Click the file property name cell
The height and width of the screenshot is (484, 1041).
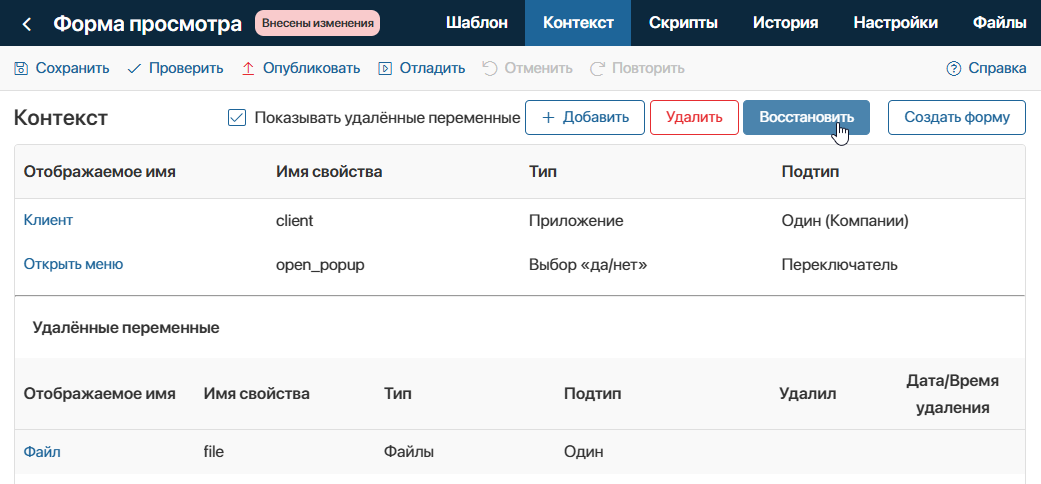(x=213, y=452)
